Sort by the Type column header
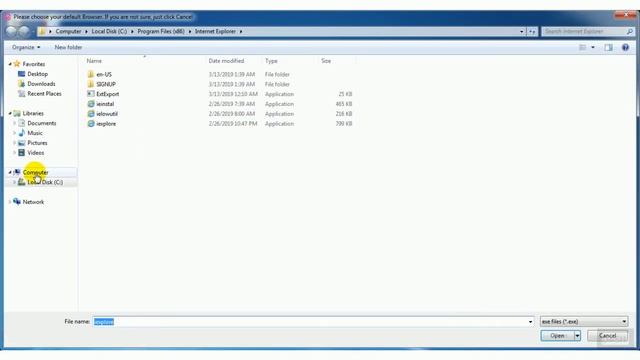 (x=271, y=61)
